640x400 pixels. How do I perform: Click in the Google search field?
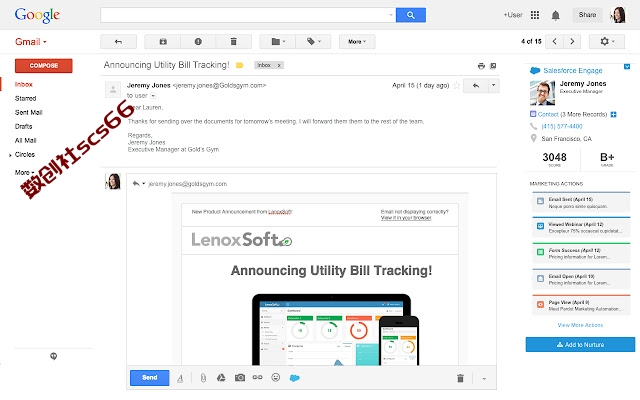248,15
